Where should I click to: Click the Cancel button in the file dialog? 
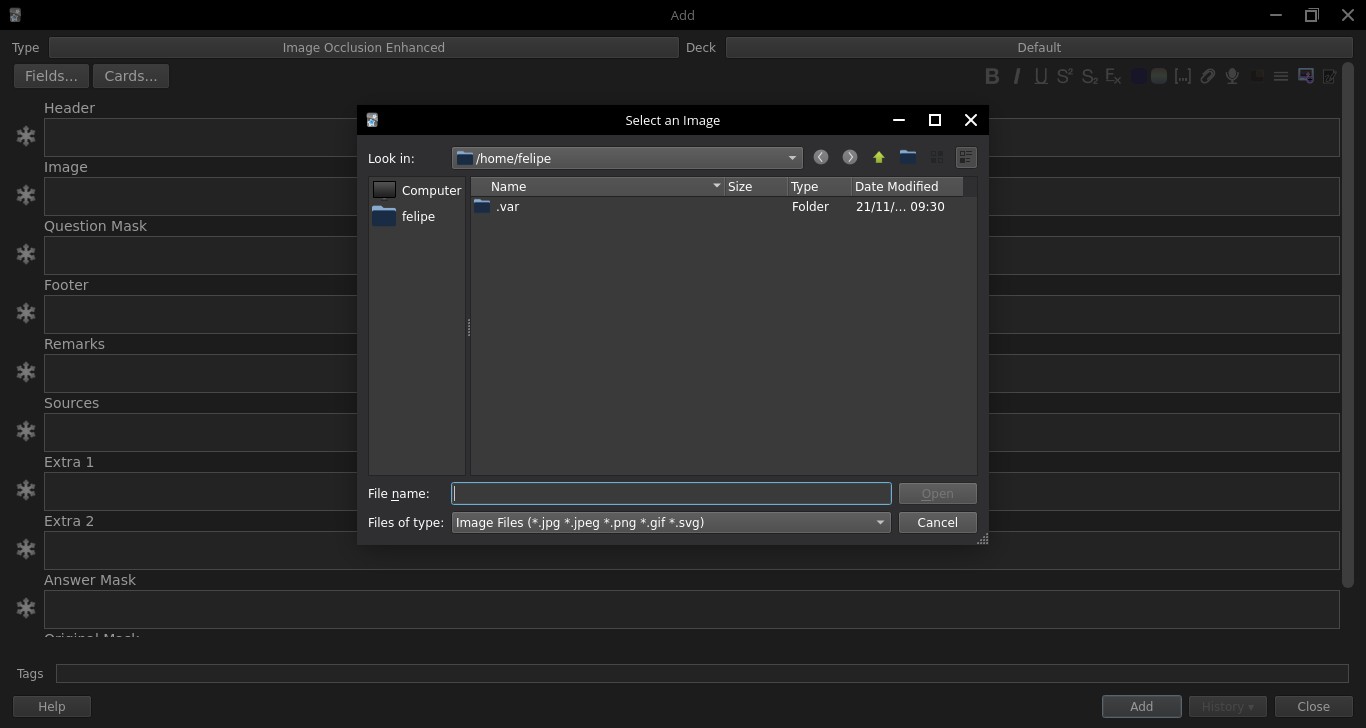pyautogui.click(x=937, y=522)
